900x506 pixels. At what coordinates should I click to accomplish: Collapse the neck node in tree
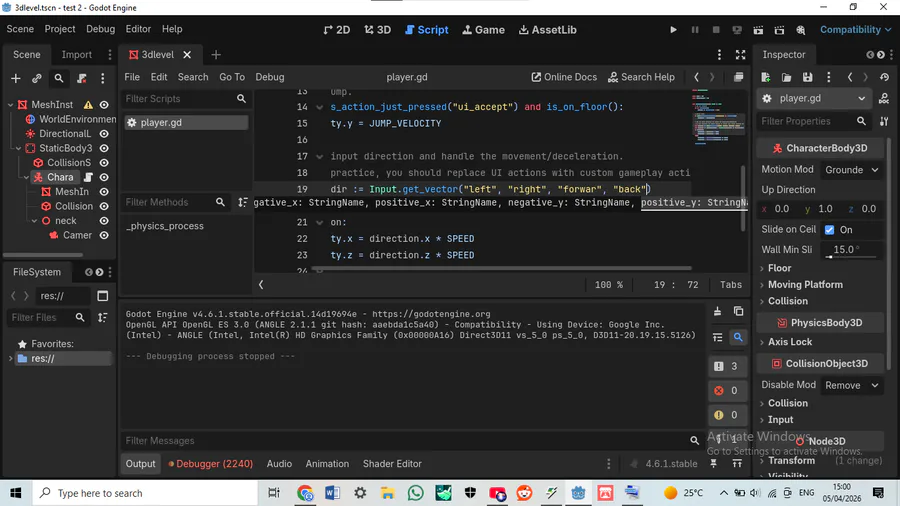click(x=34, y=221)
